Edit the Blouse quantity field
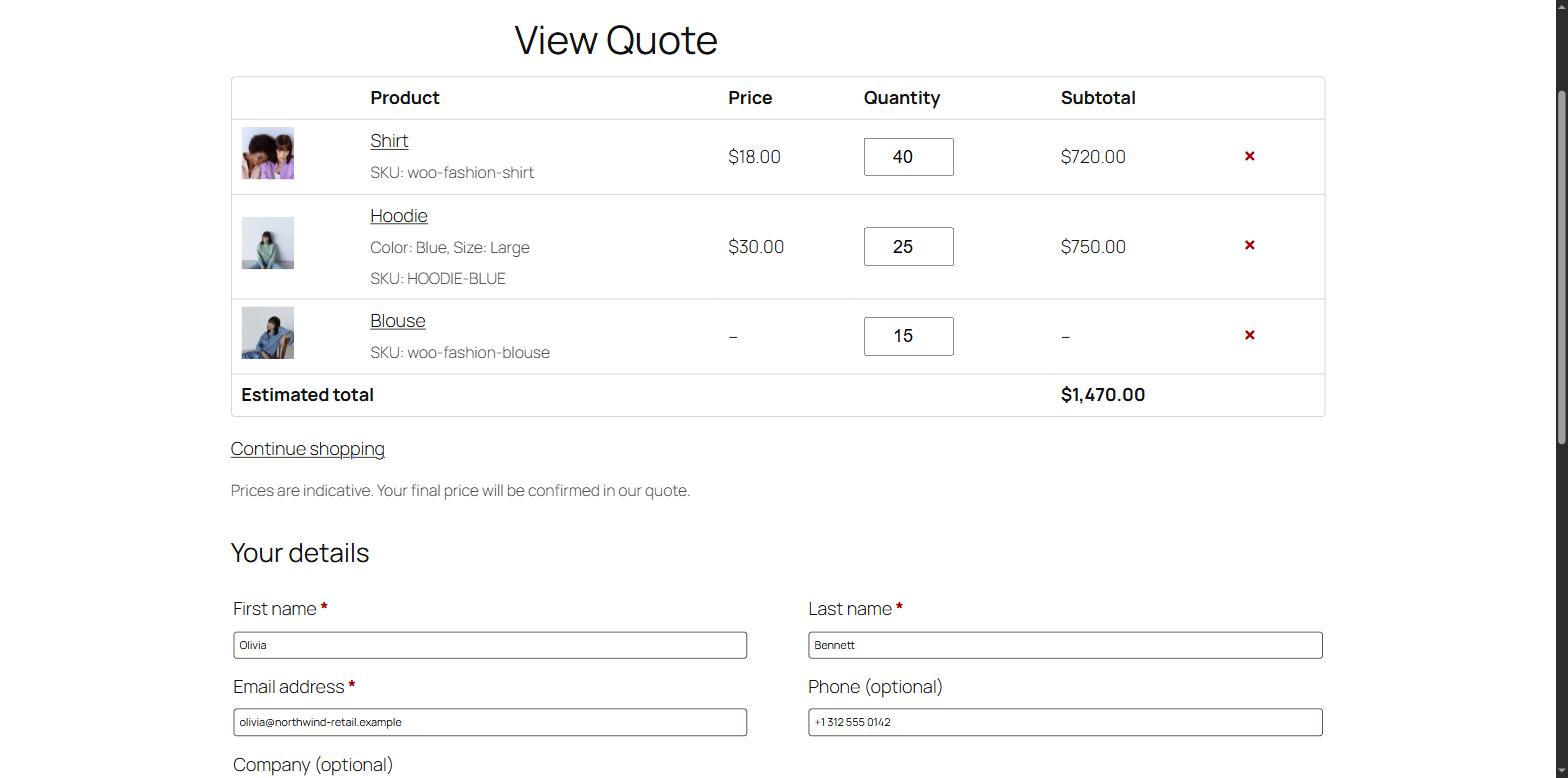Screen dimensions: 1568x778 pos(908,336)
